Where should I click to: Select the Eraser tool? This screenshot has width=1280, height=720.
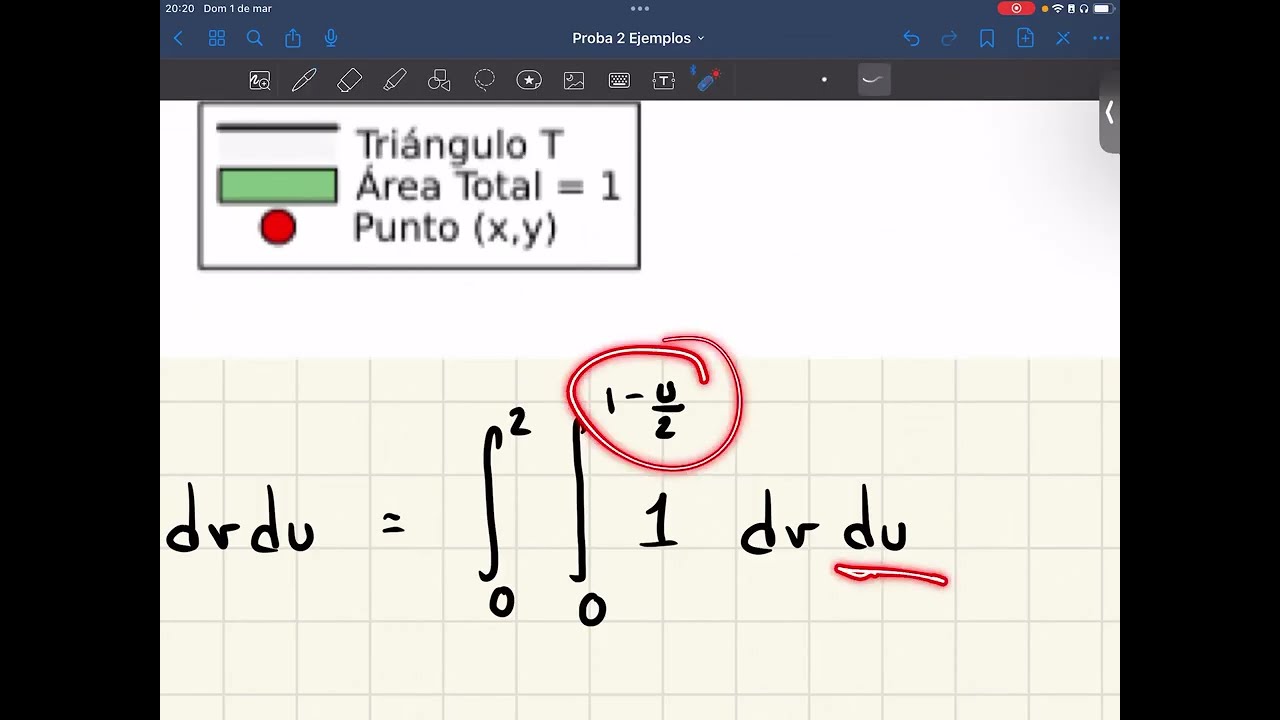349,81
